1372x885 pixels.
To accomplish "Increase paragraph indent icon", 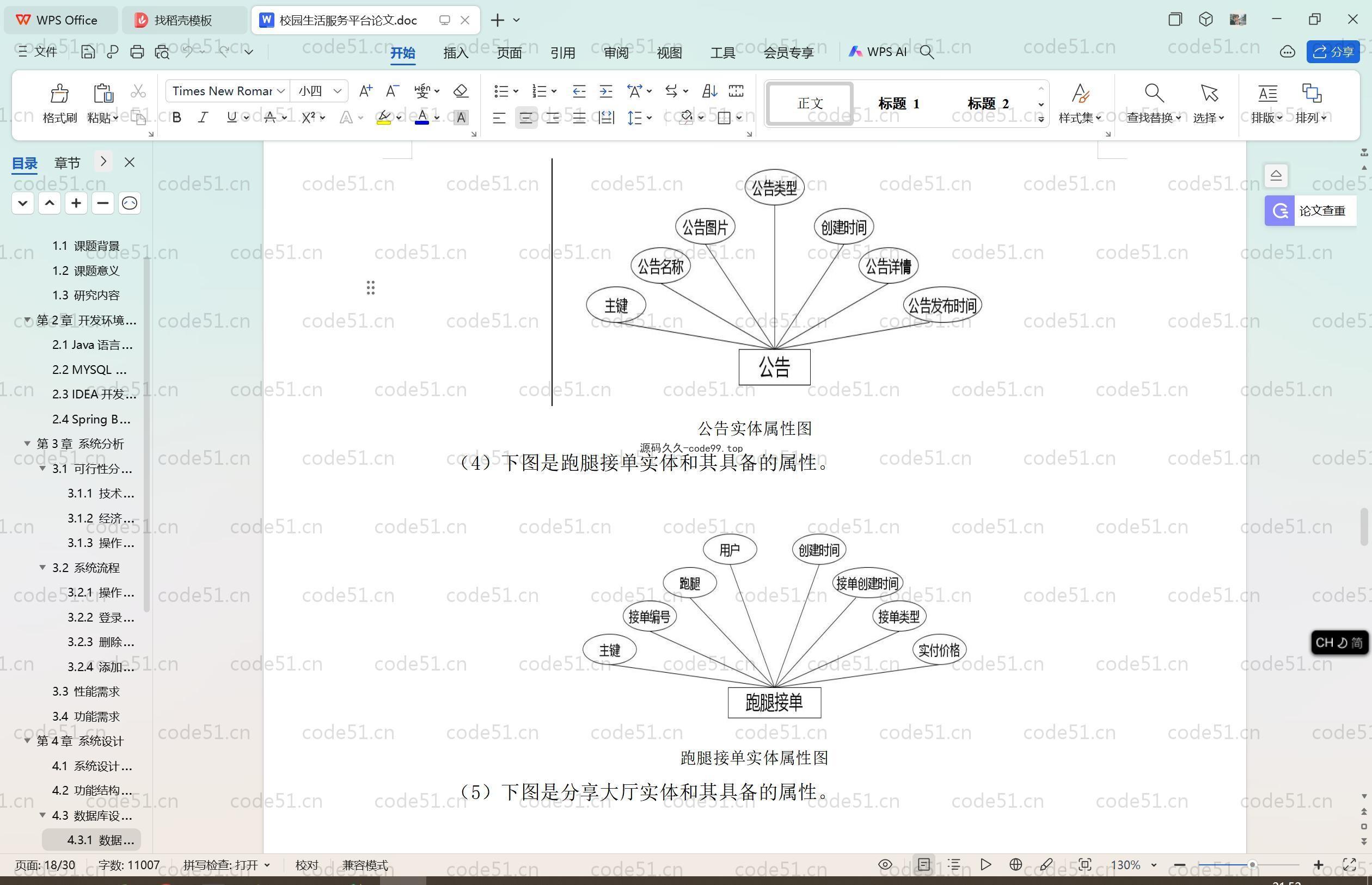I will 606,91.
